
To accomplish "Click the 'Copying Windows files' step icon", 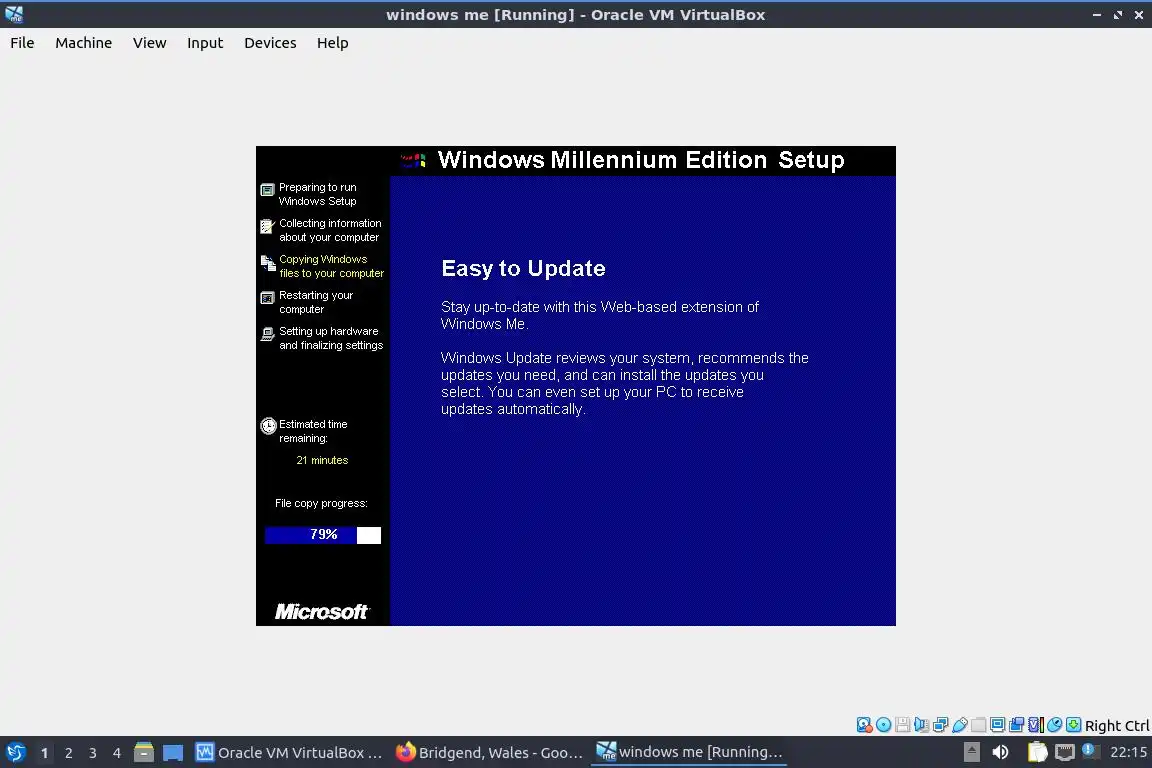I will pos(268,263).
